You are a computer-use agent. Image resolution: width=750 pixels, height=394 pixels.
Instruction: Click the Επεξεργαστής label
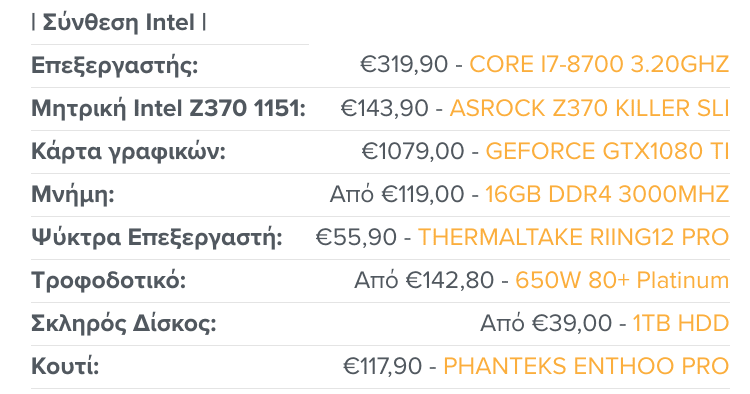click(x=115, y=66)
